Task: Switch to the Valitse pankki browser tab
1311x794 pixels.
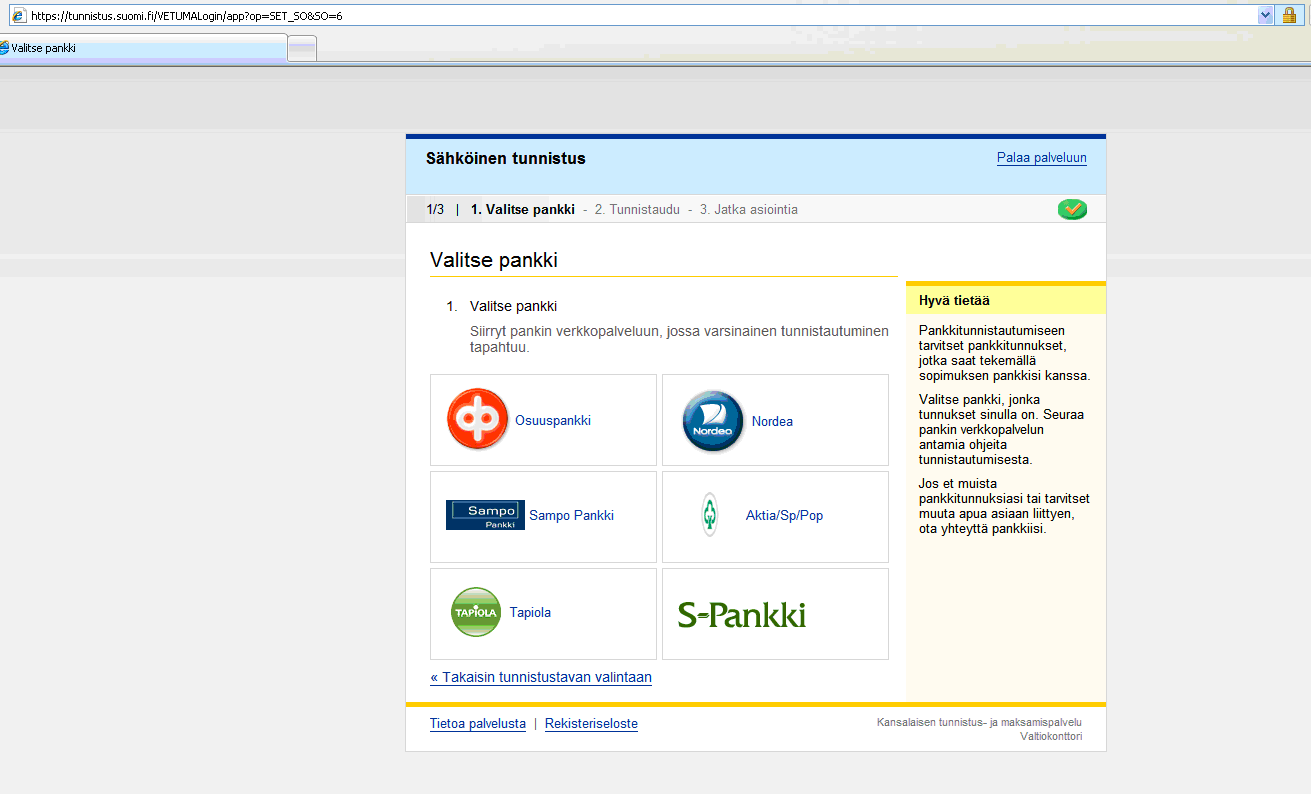Action: tap(143, 48)
